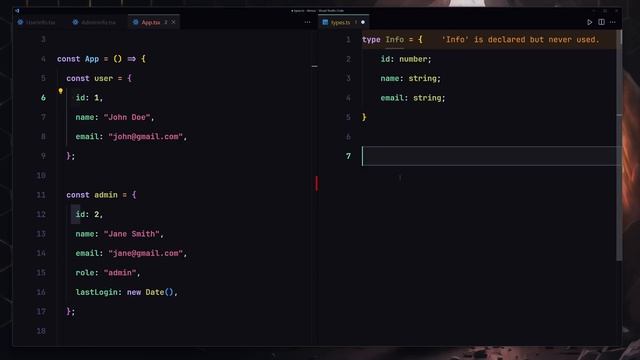Image resolution: width=640 pixels, height=360 pixels.
Task: Close the App.tsx tab
Action: click(x=173, y=22)
